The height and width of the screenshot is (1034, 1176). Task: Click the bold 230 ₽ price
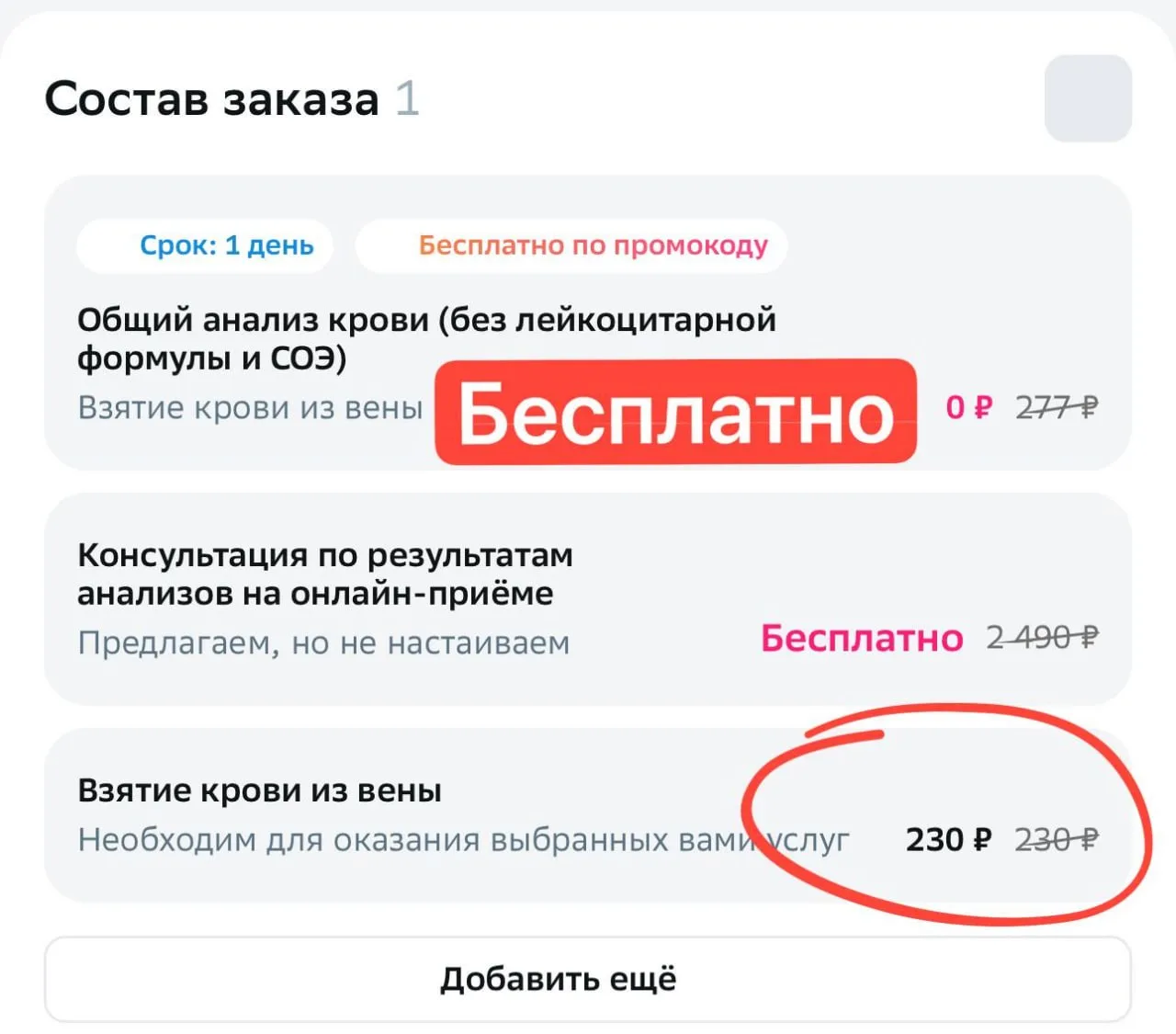(x=949, y=839)
